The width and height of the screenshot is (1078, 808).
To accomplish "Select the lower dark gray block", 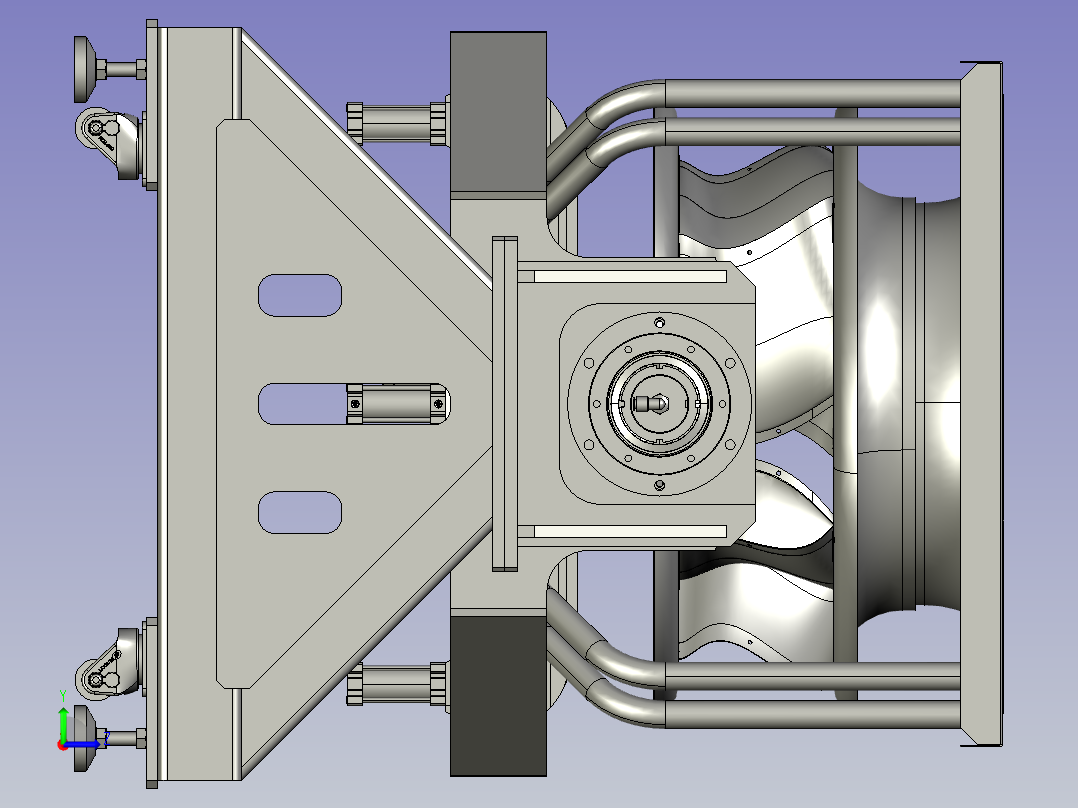I will (x=498, y=696).
